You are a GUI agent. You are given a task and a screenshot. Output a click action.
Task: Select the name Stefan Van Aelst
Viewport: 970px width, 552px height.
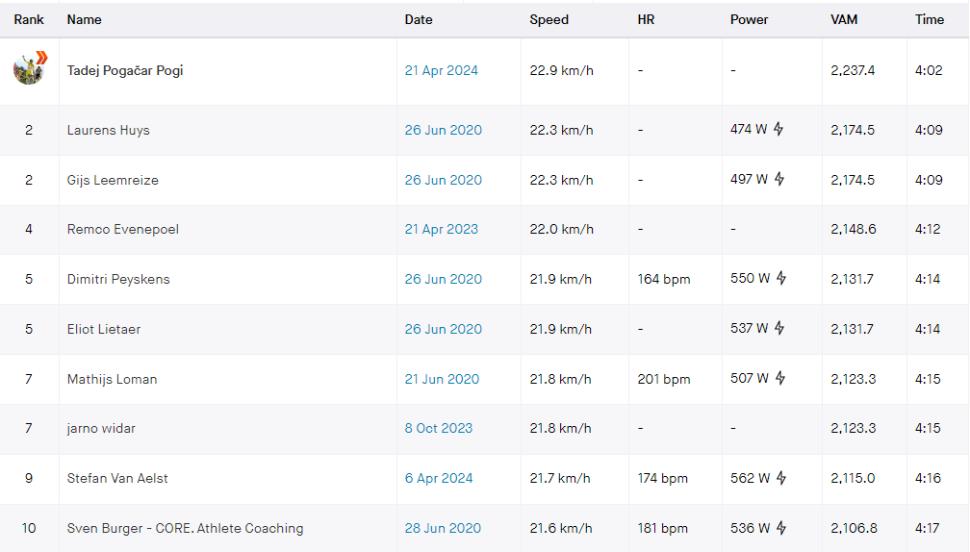click(118, 478)
